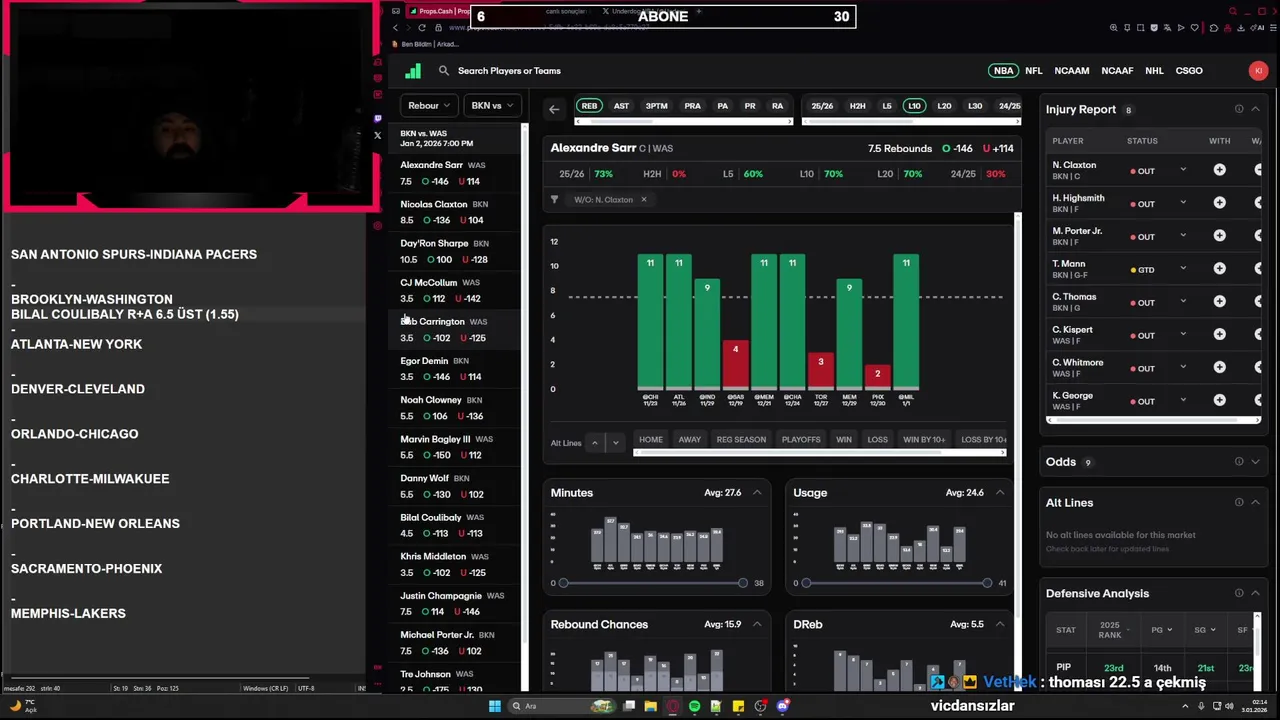Select the AST stat pill

point(621,106)
